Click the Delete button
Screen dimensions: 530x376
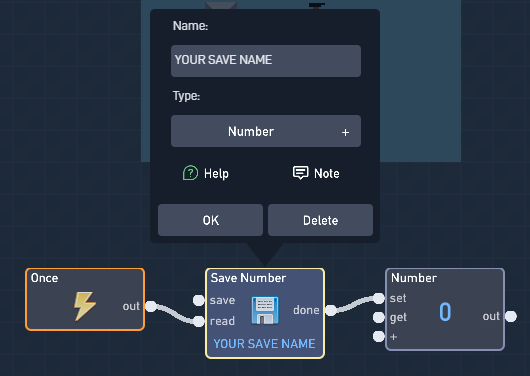point(320,220)
